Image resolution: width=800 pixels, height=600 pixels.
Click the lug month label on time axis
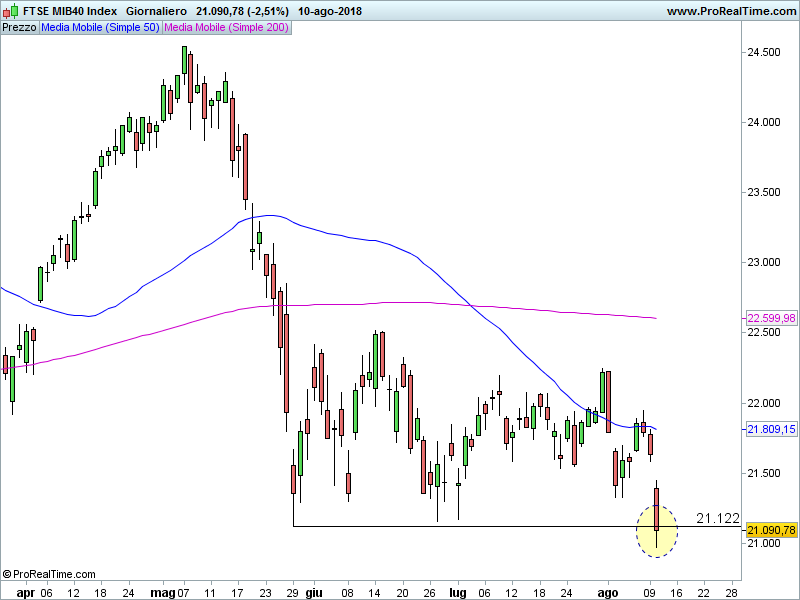tap(458, 593)
